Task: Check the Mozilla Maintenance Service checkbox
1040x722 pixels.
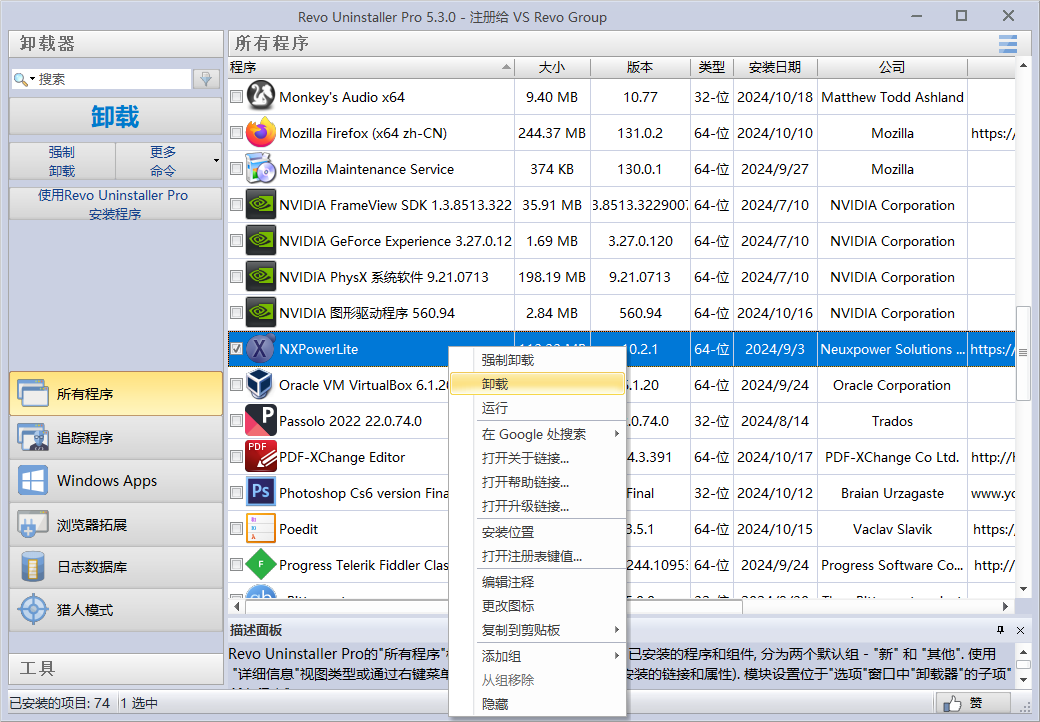Action: pyautogui.click(x=236, y=168)
